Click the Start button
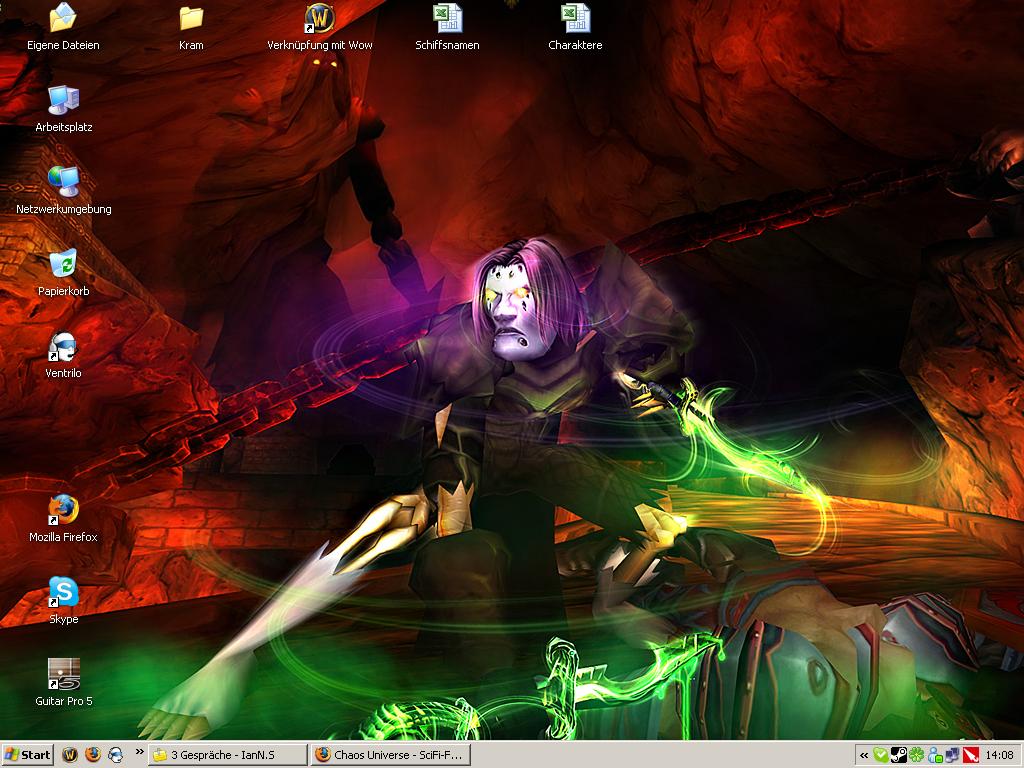This screenshot has width=1024, height=768. pos(28,755)
